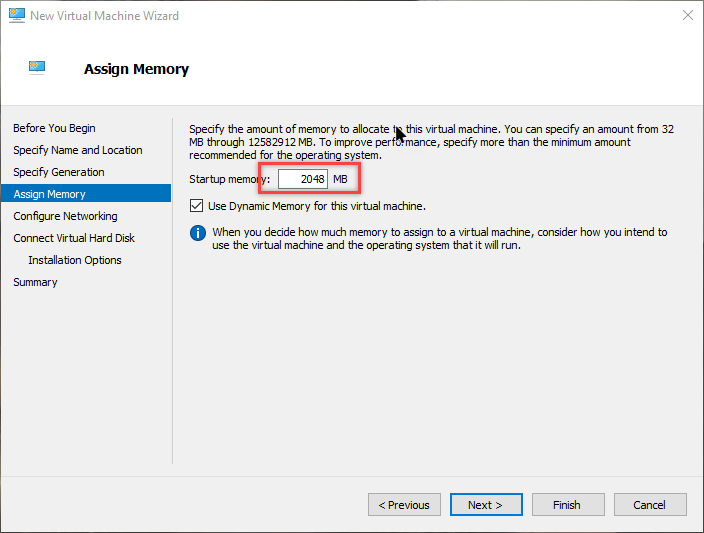The height and width of the screenshot is (533, 704).
Task: Click the blue information icon
Action: (198, 233)
